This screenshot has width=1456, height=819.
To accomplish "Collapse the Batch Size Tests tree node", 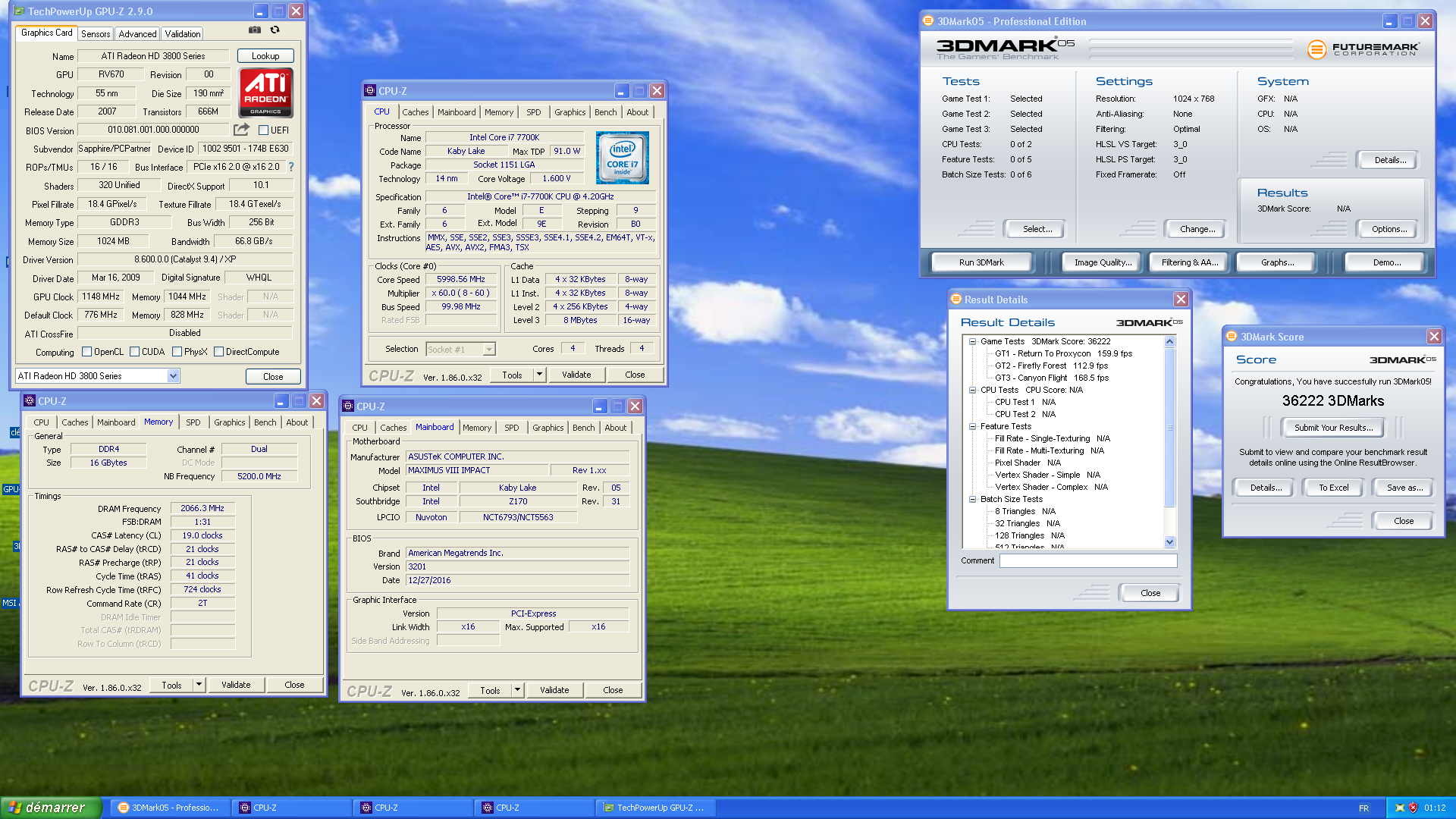I will (x=972, y=499).
